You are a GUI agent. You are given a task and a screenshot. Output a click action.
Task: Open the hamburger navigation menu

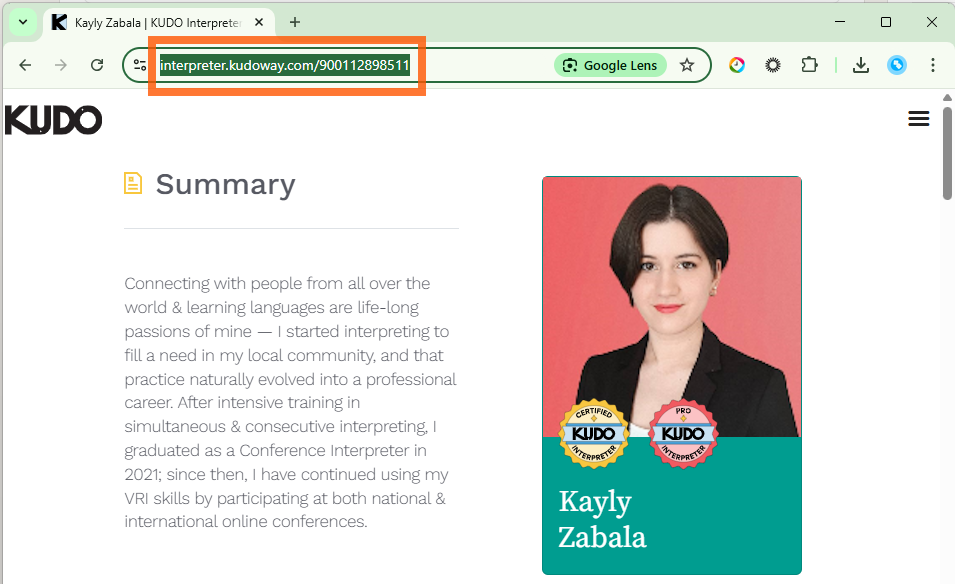coord(918,119)
